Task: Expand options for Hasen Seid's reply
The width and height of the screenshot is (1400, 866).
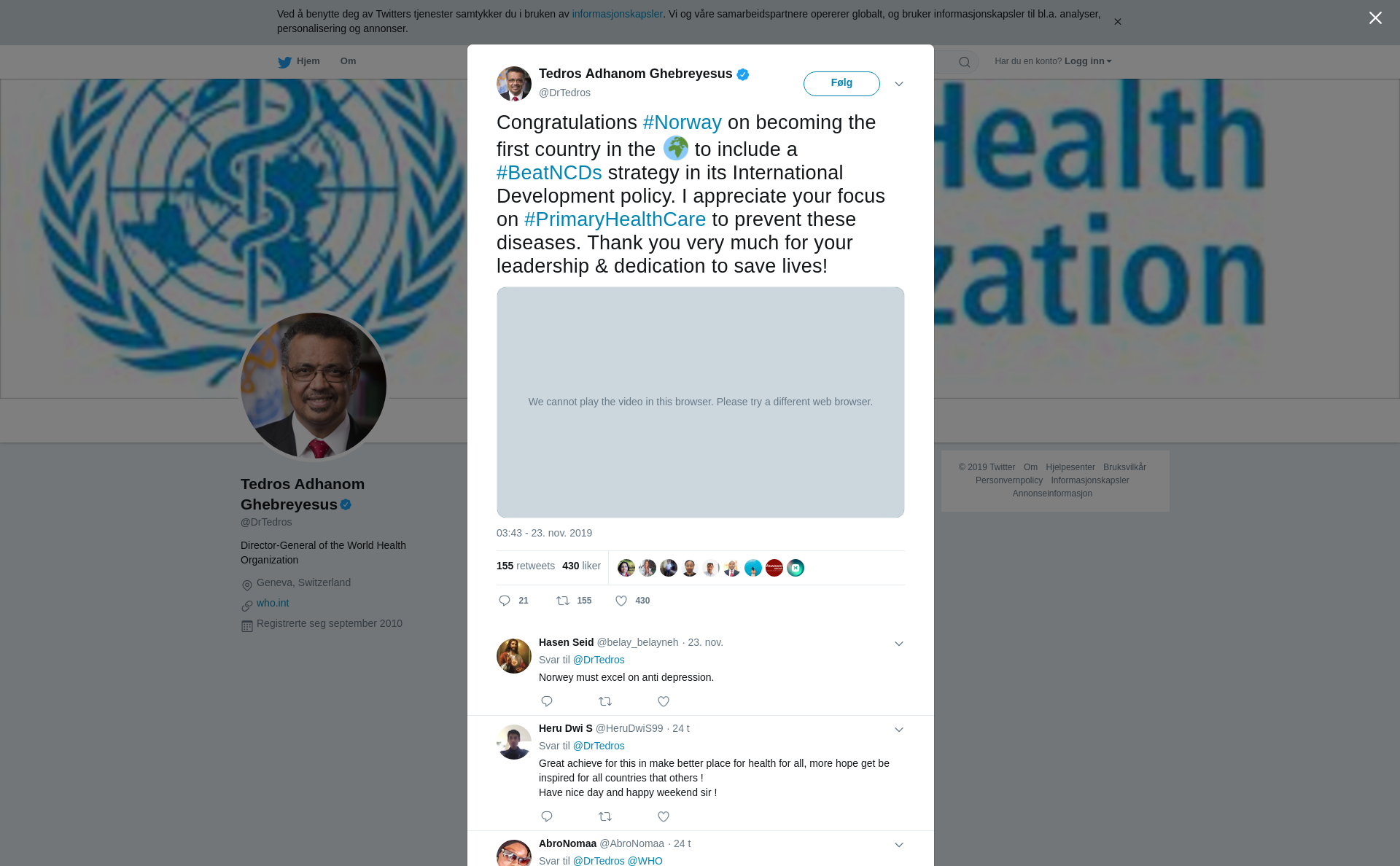Action: [x=899, y=644]
